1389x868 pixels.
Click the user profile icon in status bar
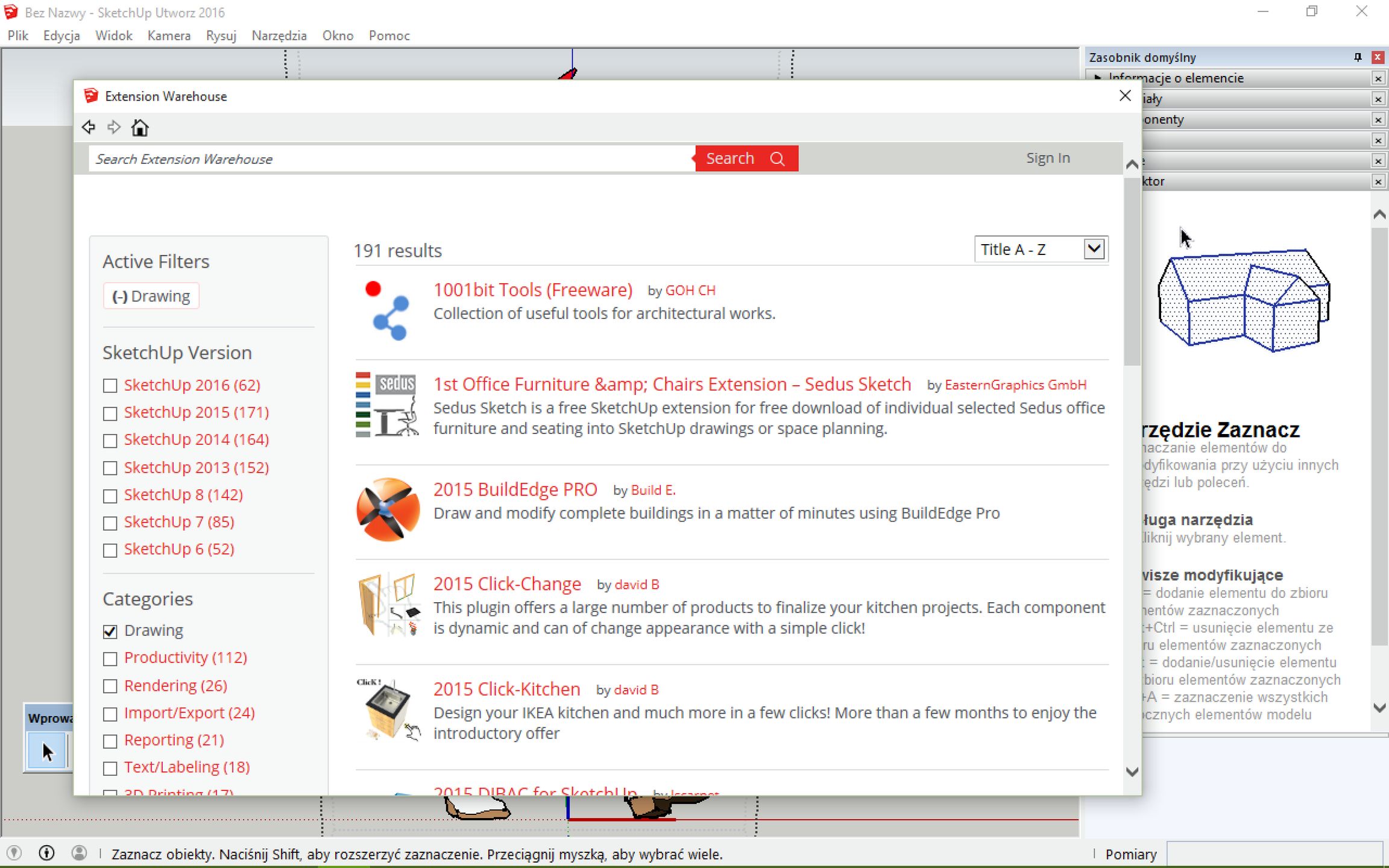coord(79,853)
